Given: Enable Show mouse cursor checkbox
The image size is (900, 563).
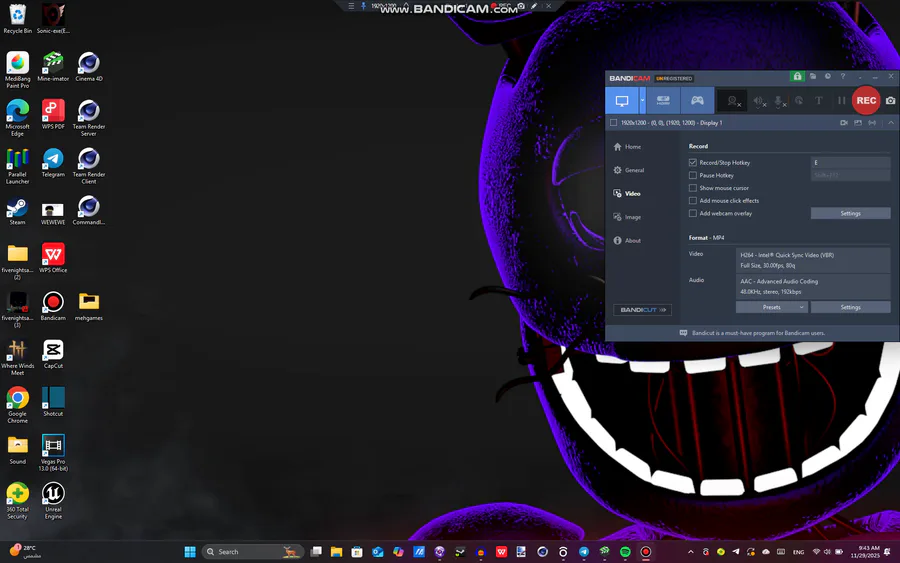Looking at the screenshot, I should coord(693,188).
